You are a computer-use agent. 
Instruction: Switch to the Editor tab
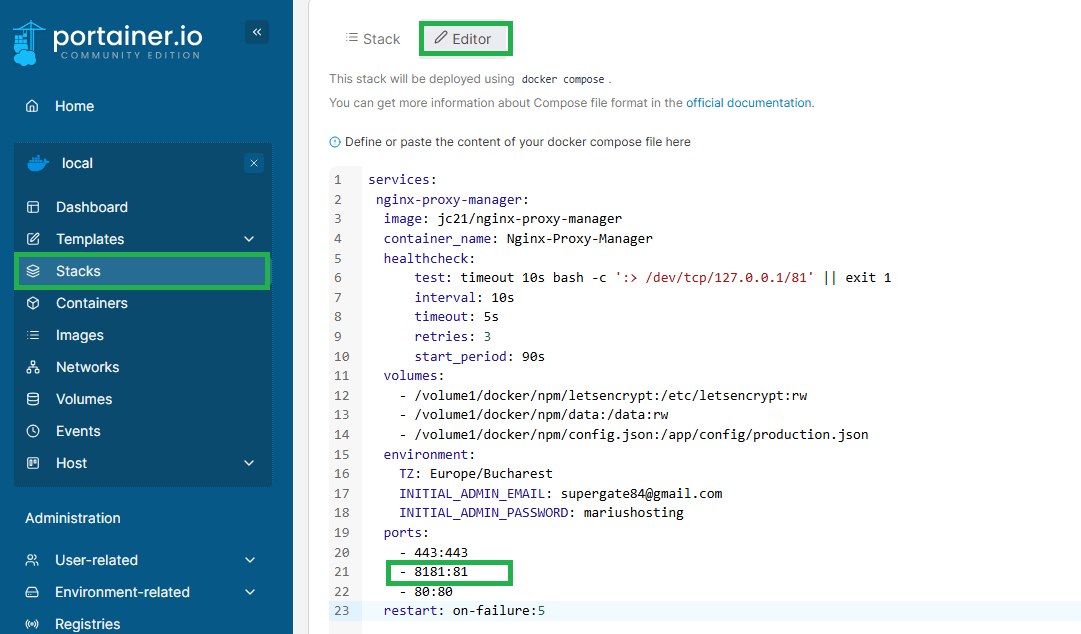click(465, 39)
